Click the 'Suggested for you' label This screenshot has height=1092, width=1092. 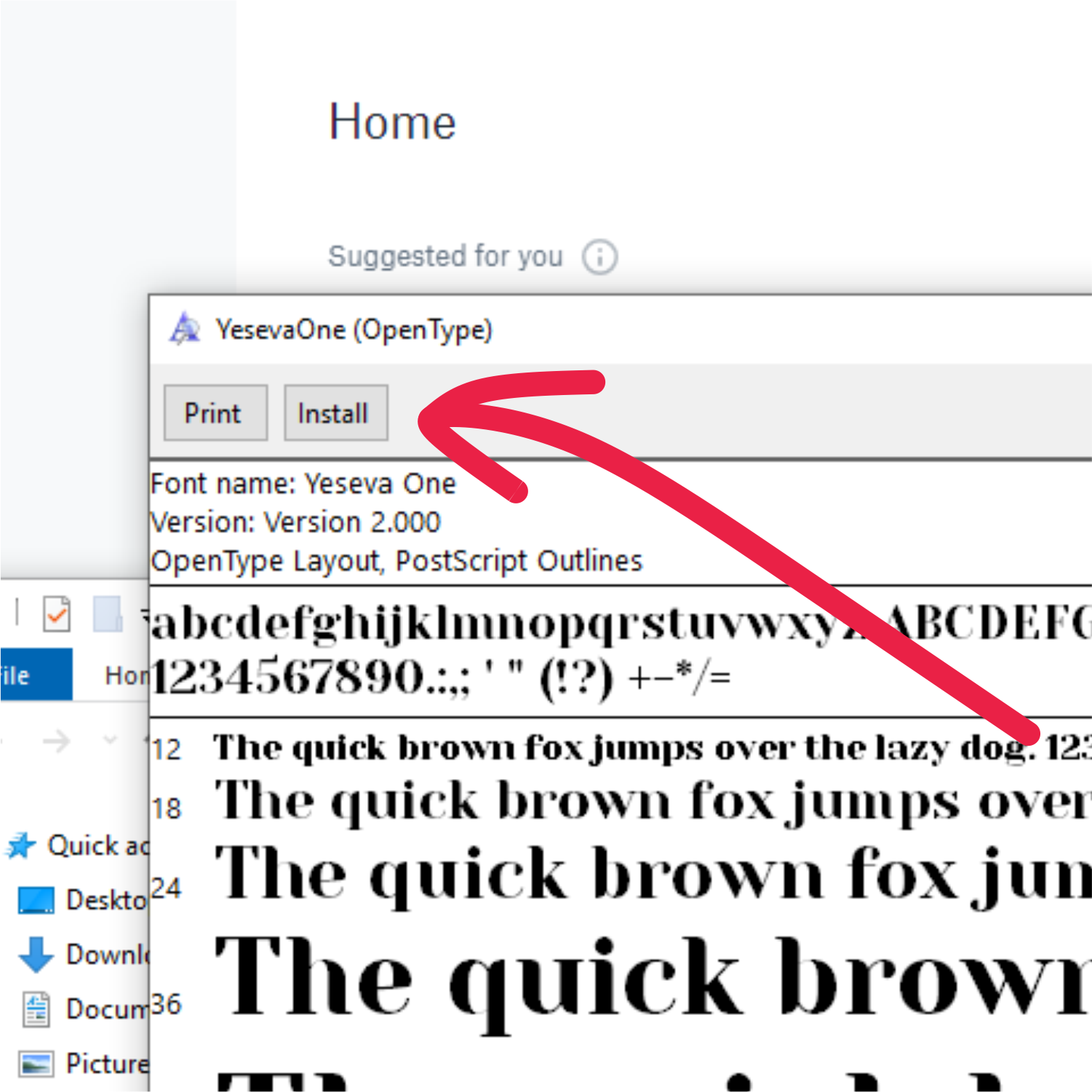445,256
